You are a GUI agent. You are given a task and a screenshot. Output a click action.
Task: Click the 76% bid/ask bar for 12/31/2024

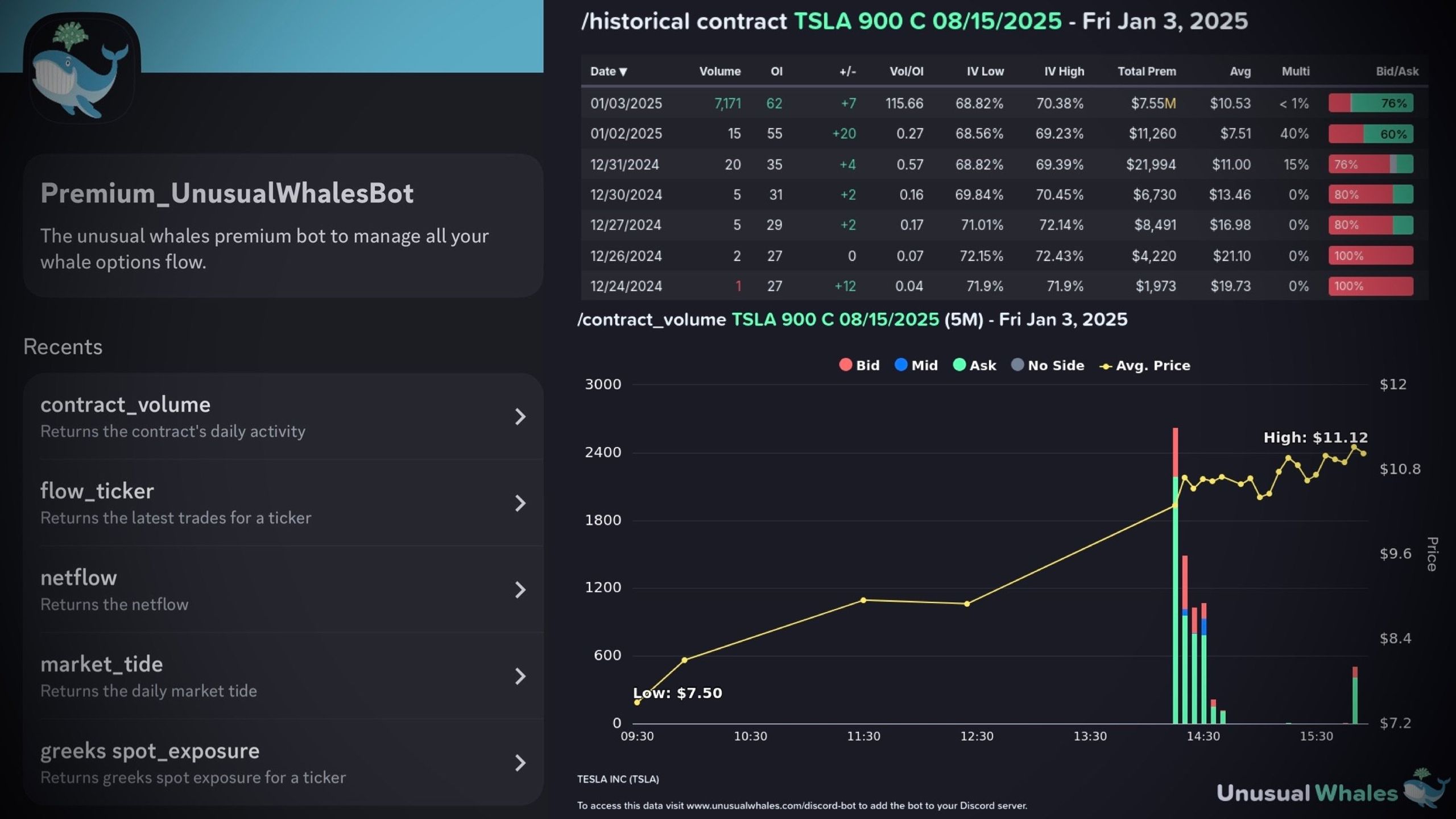click(1371, 164)
